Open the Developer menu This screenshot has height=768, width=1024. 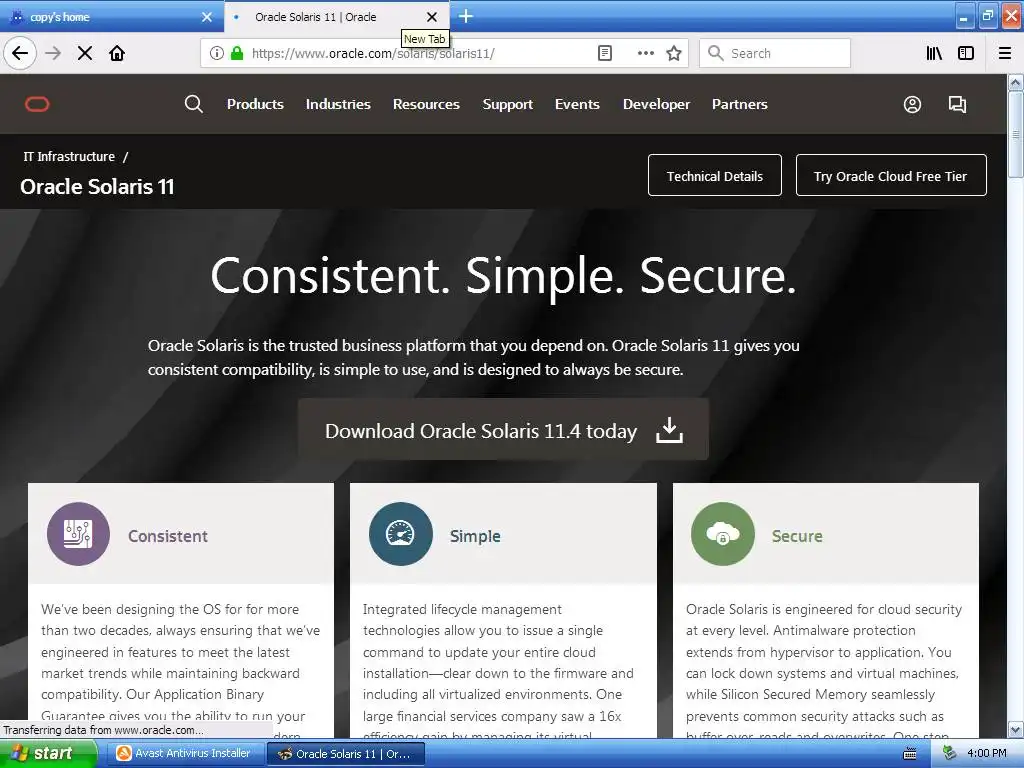[x=656, y=104]
